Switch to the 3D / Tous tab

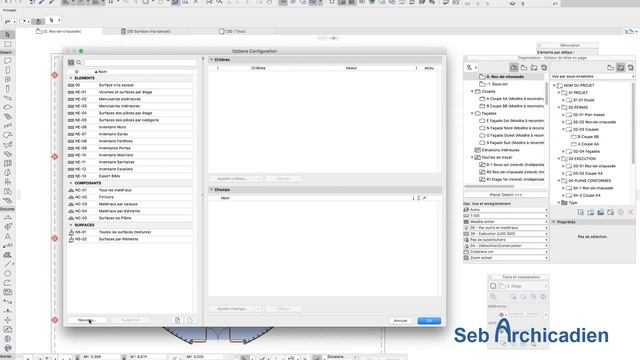(233, 31)
